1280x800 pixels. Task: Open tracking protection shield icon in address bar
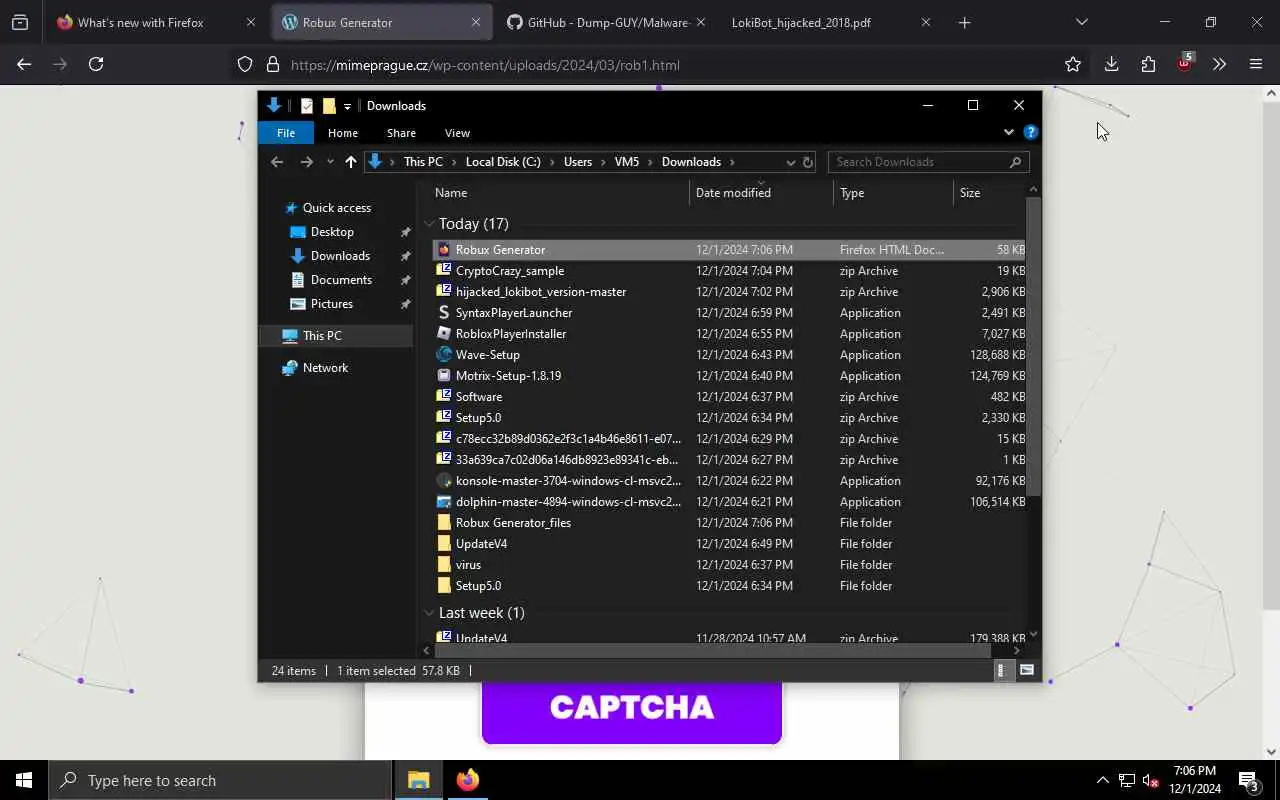pyautogui.click(x=245, y=65)
